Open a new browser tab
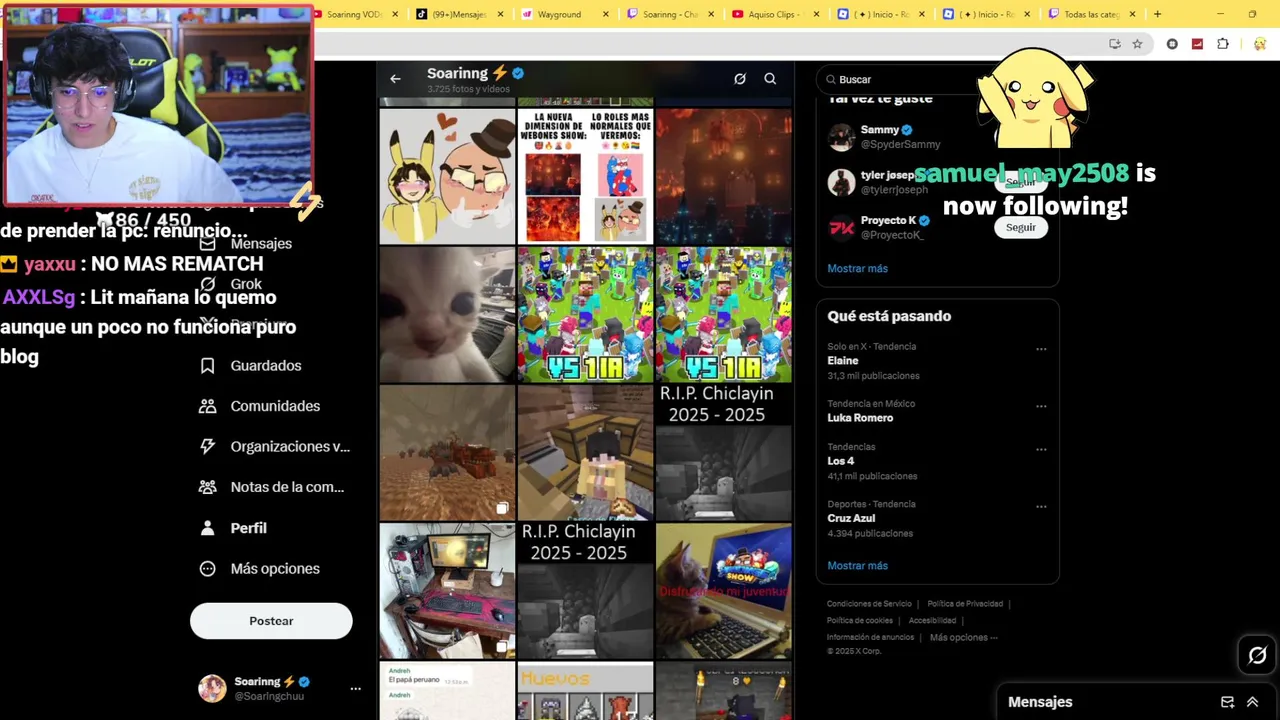 coord(1157,14)
